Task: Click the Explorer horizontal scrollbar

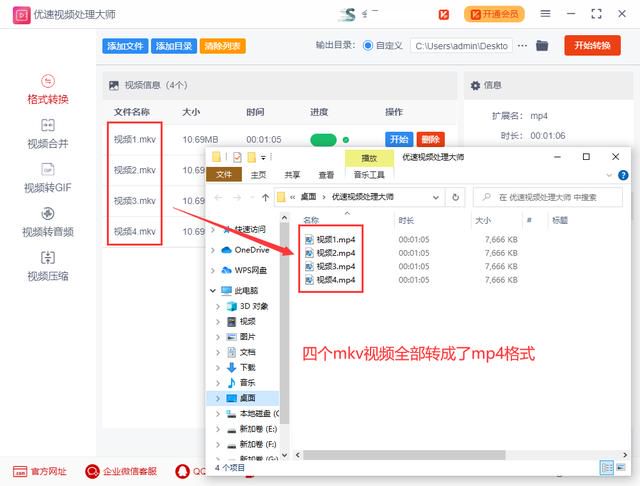Action: pos(404,455)
